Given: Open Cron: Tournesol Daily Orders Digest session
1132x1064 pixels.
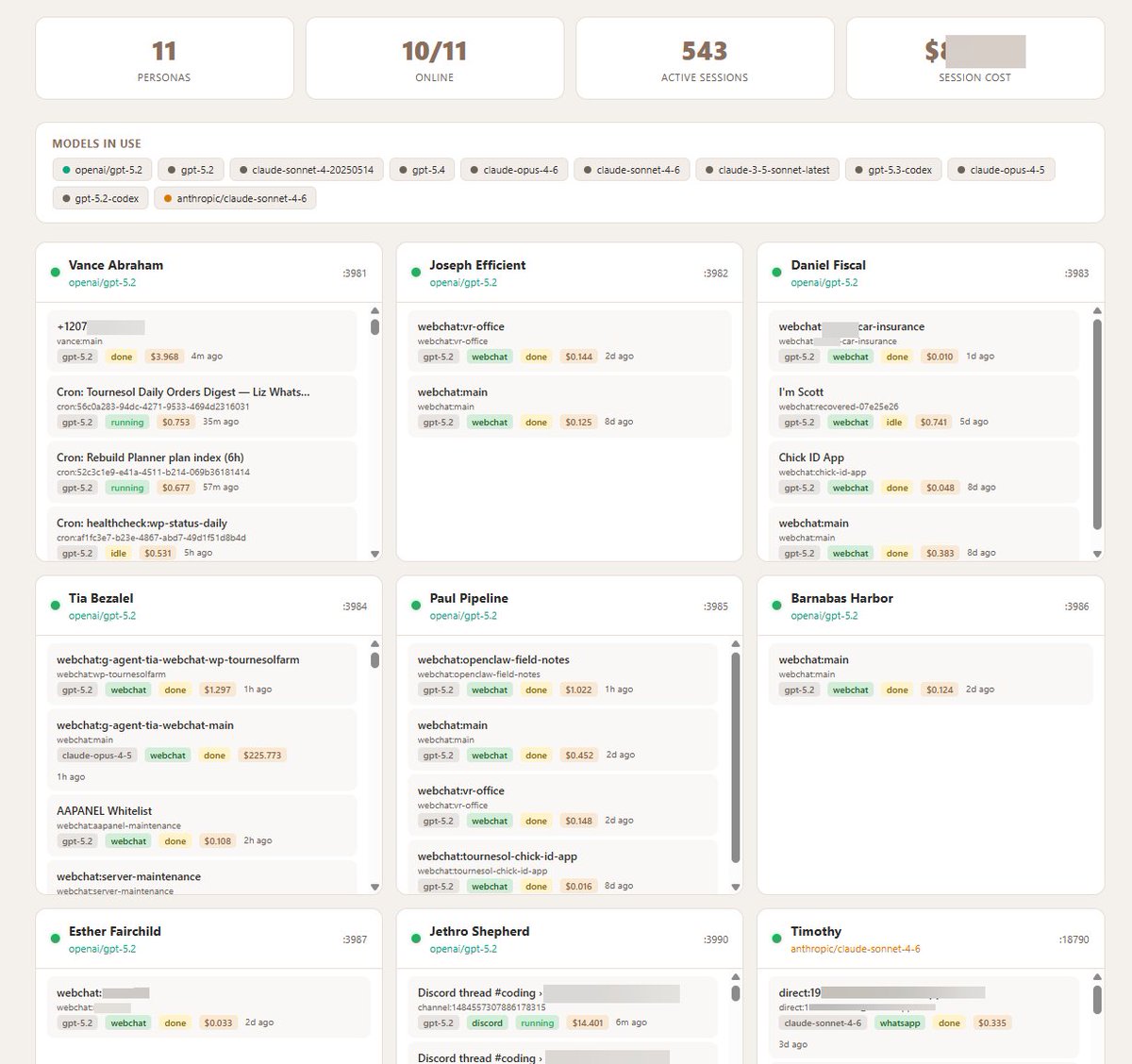Looking at the screenshot, I should click(202, 406).
